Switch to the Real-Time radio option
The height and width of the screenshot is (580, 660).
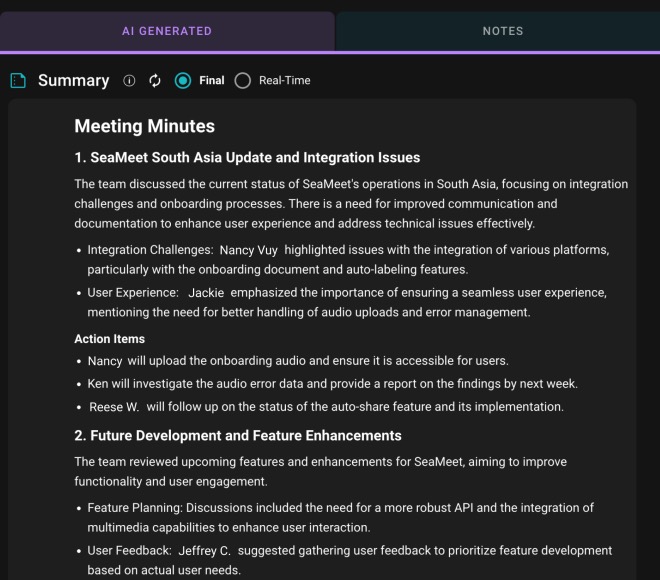click(x=242, y=80)
